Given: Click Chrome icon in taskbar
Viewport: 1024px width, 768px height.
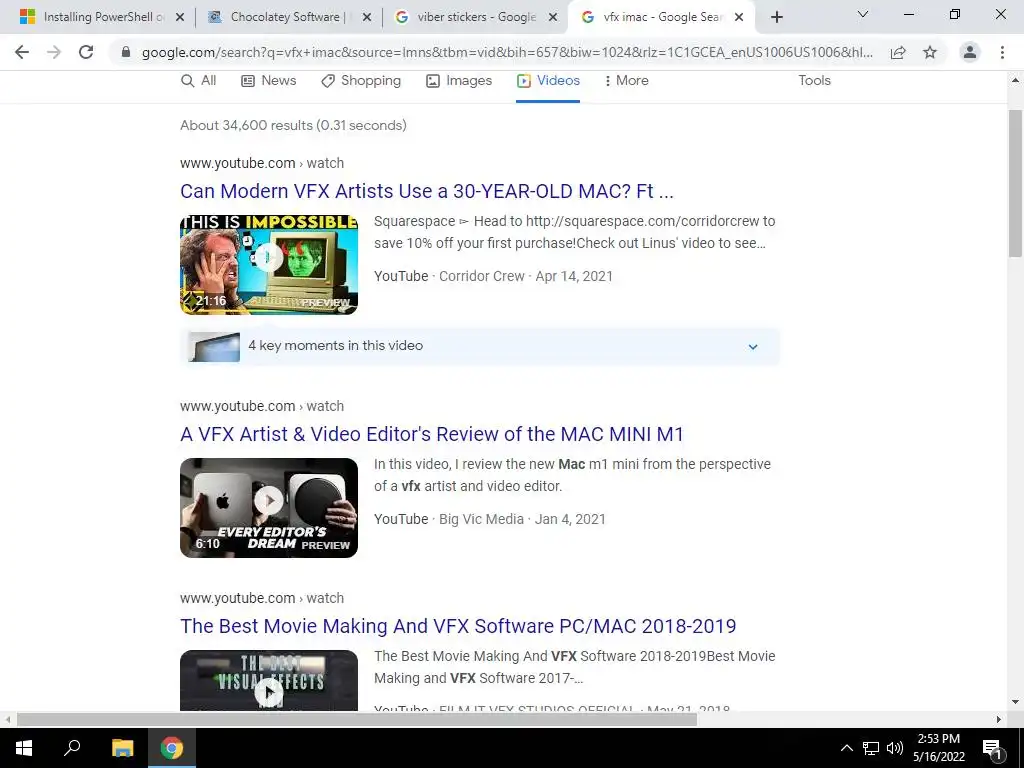Looking at the screenshot, I should 172,748.
